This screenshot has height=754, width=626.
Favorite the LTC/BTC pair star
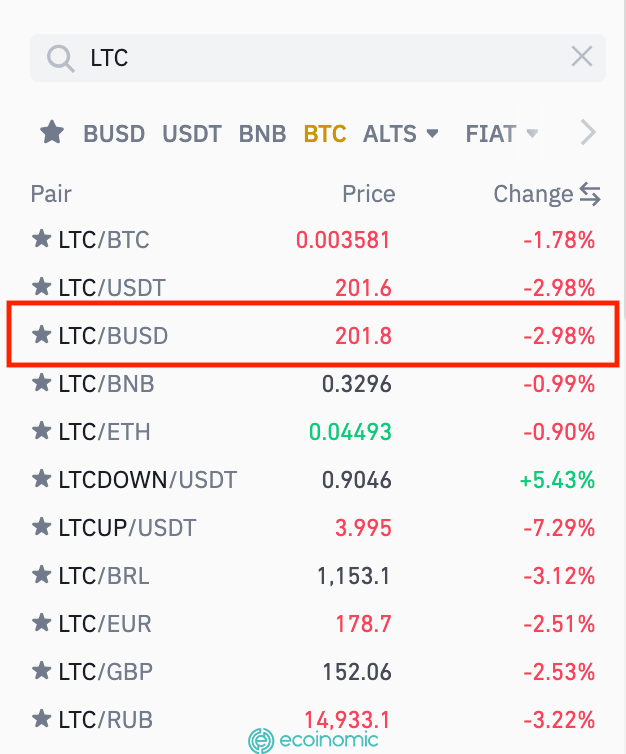point(41,239)
